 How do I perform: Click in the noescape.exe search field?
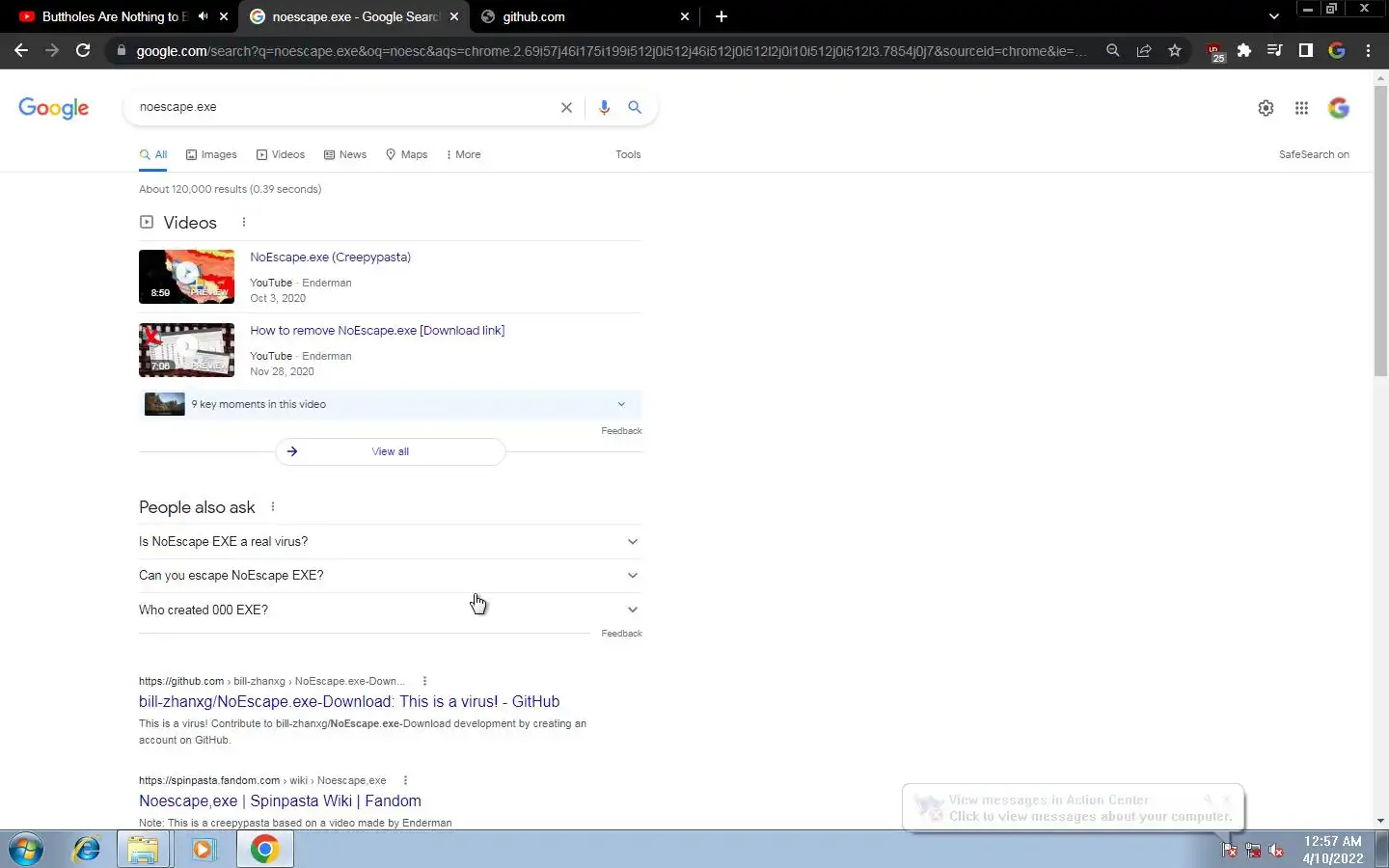click(342, 107)
